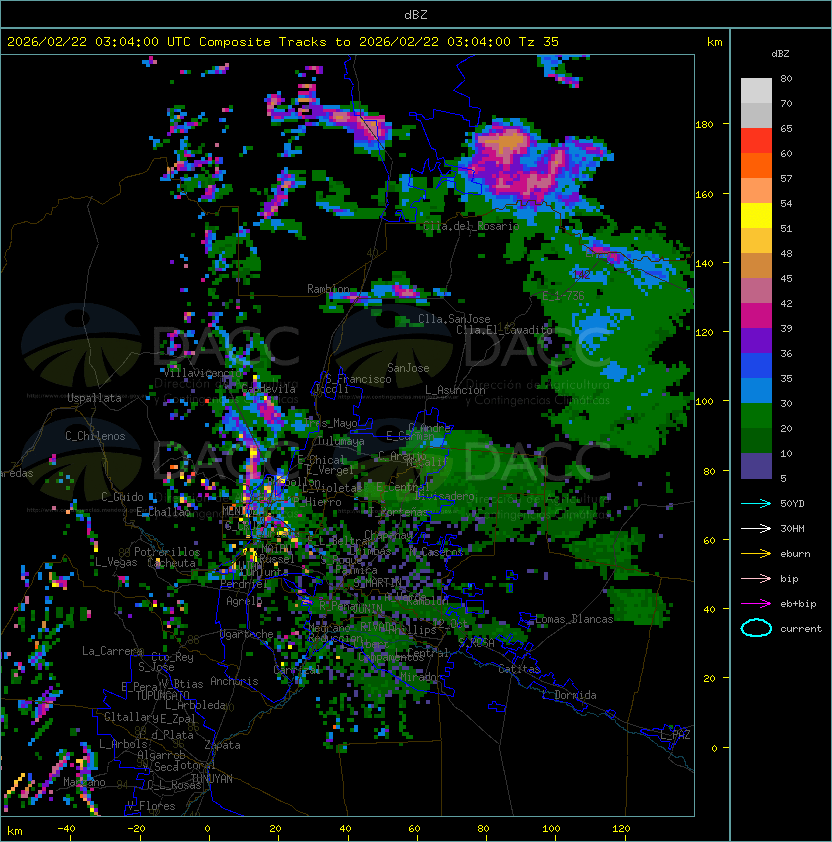Click the 'L_Asuncion' map label
Screen dimensions: 832x842
(x=455, y=390)
